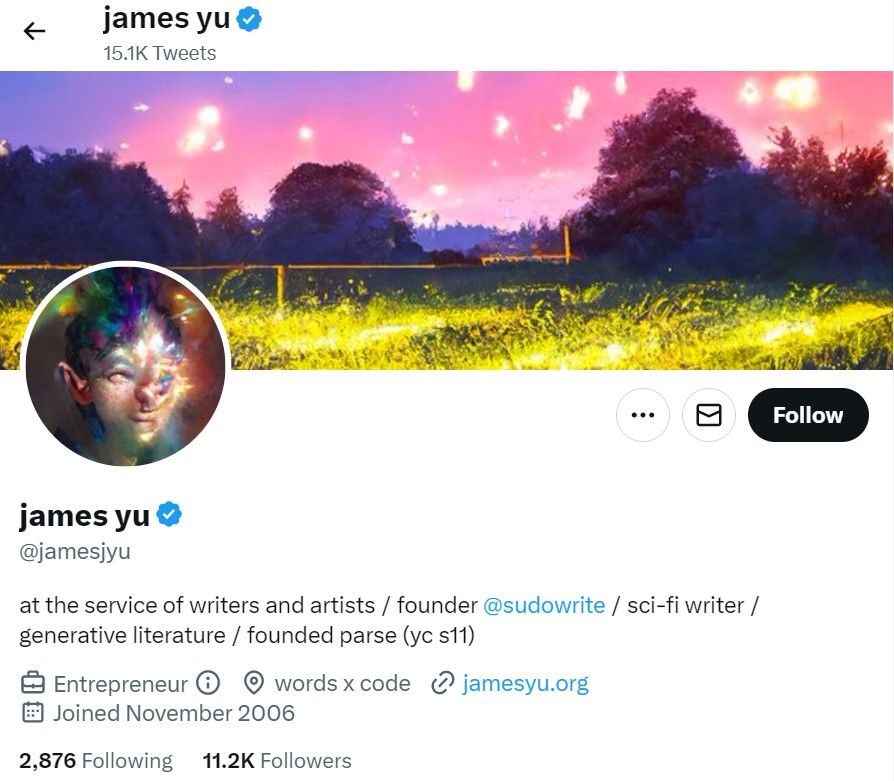This screenshot has height=781, width=894.
Task: Click the james yu title in the header
Action: pyautogui.click(x=166, y=18)
